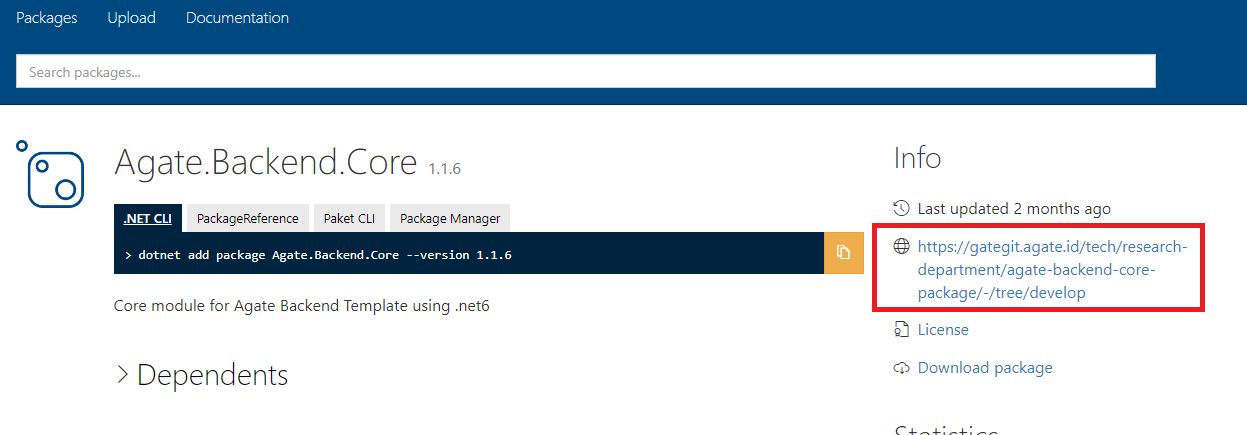This screenshot has height=435, width=1247.
Task: Expand the Dependents section chevron
Action: (122, 375)
